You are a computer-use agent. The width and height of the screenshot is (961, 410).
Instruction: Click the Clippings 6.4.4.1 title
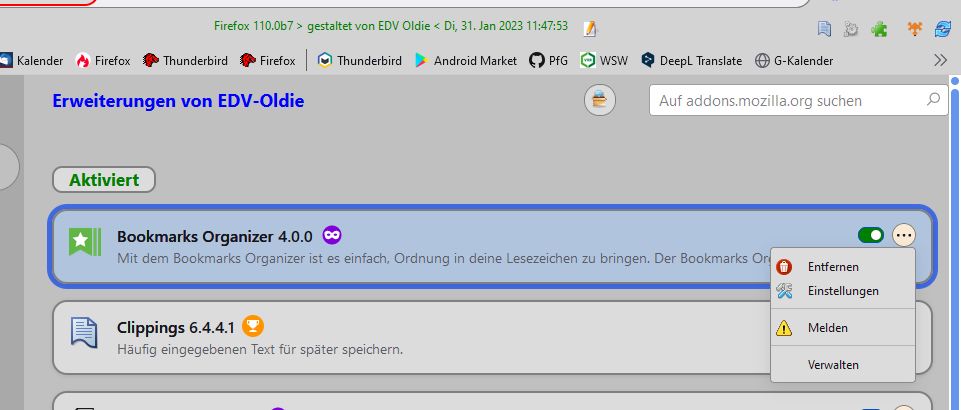pos(176,328)
